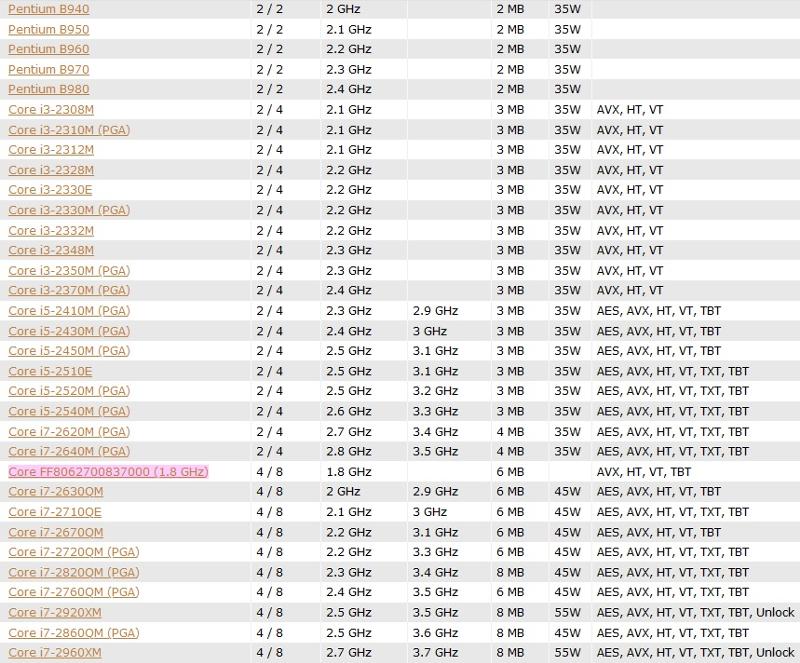Open the Core i3-2332M link

tap(51, 230)
